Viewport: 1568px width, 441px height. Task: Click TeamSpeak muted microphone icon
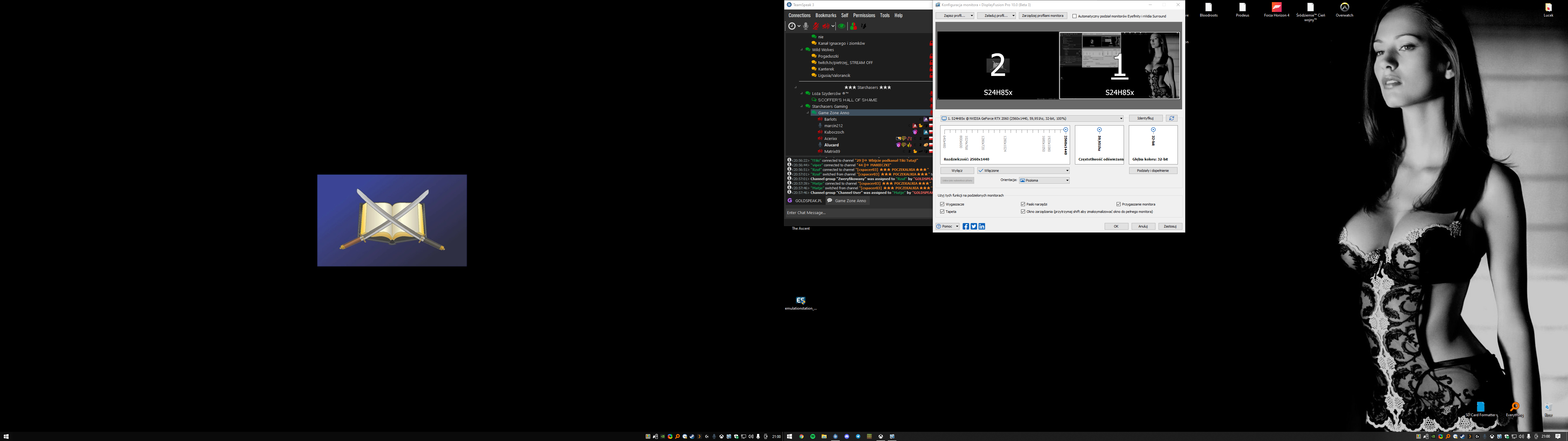[816, 26]
